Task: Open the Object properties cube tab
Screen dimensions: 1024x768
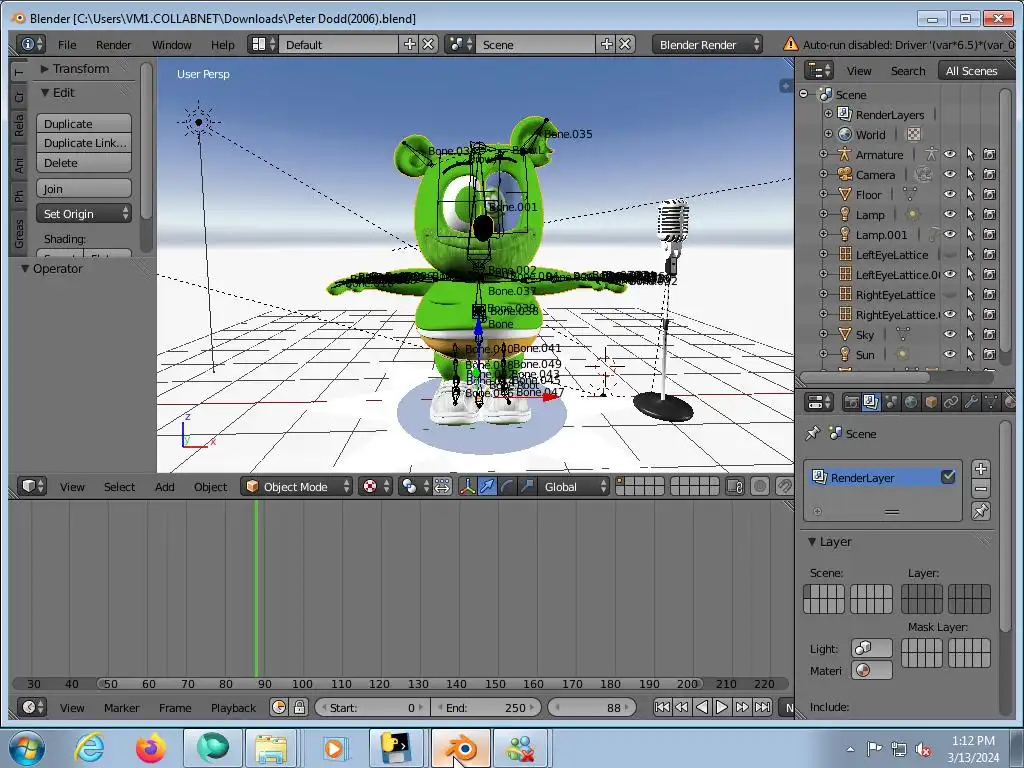Action: 931,402
